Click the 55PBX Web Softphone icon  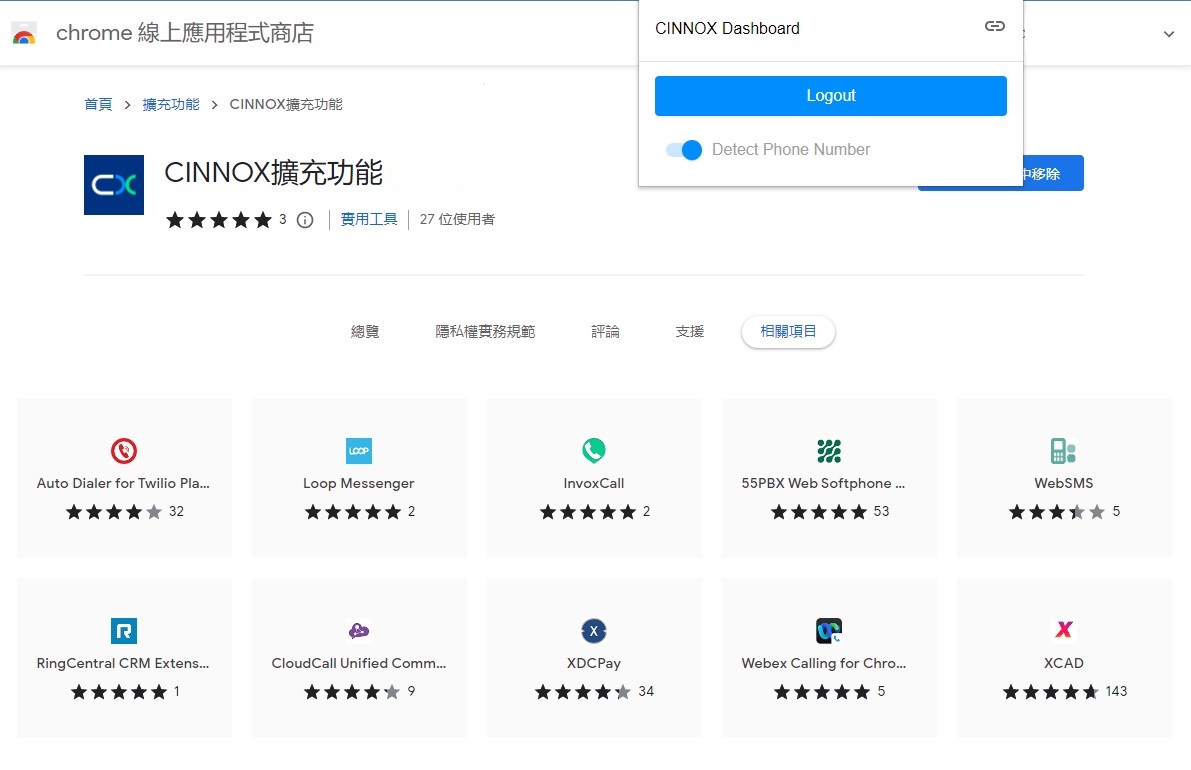829,450
